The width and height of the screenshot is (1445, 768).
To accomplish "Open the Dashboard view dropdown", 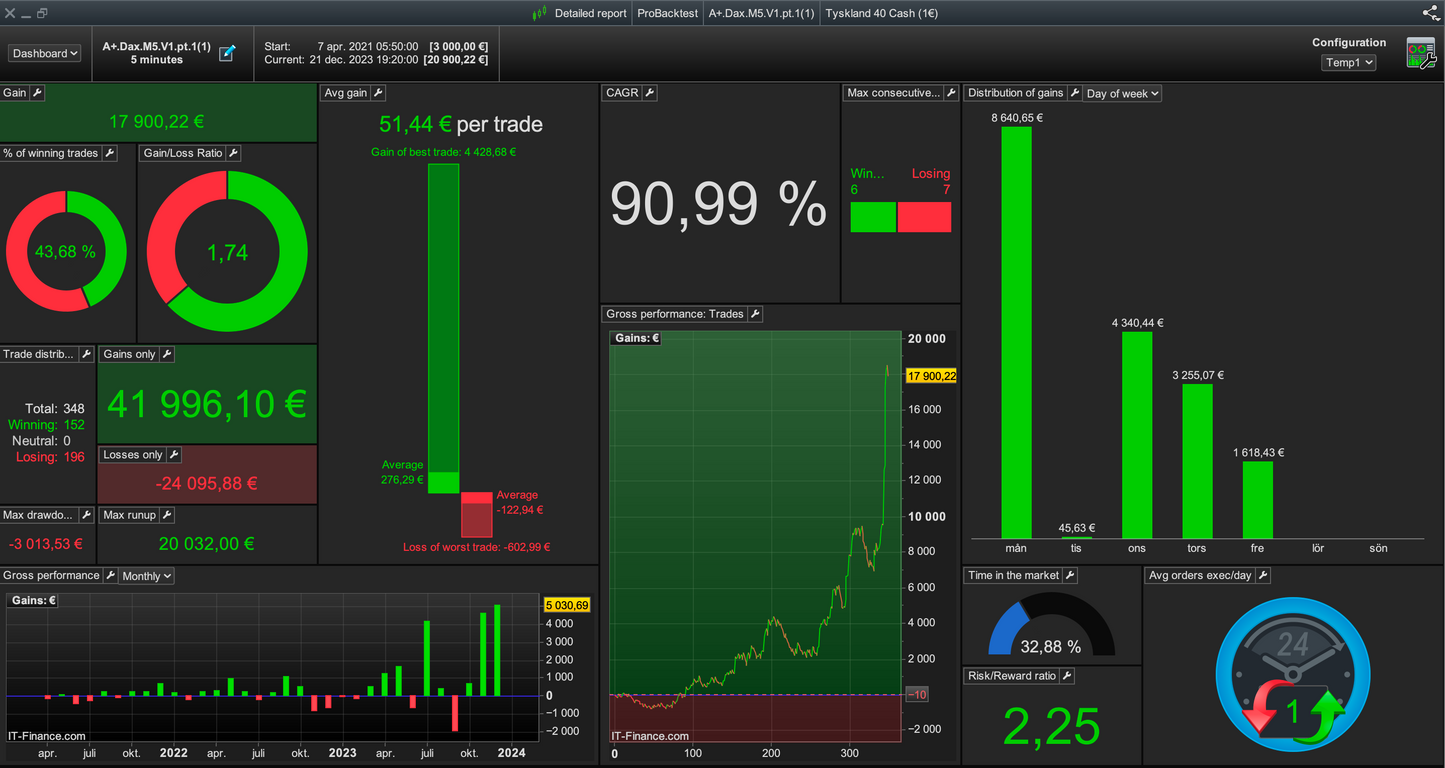I will point(45,53).
